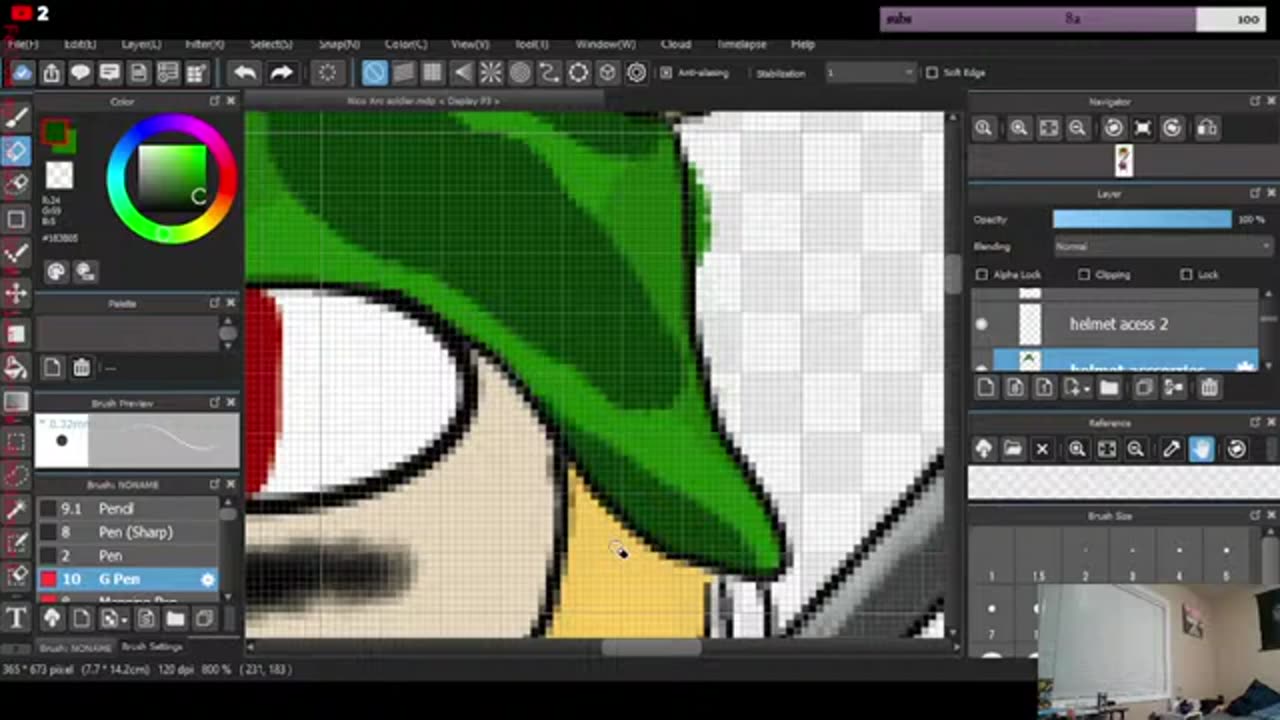Open the Layer menu
The width and height of the screenshot is (1280, 720).
pyautogui.click(x=141, y=45)
